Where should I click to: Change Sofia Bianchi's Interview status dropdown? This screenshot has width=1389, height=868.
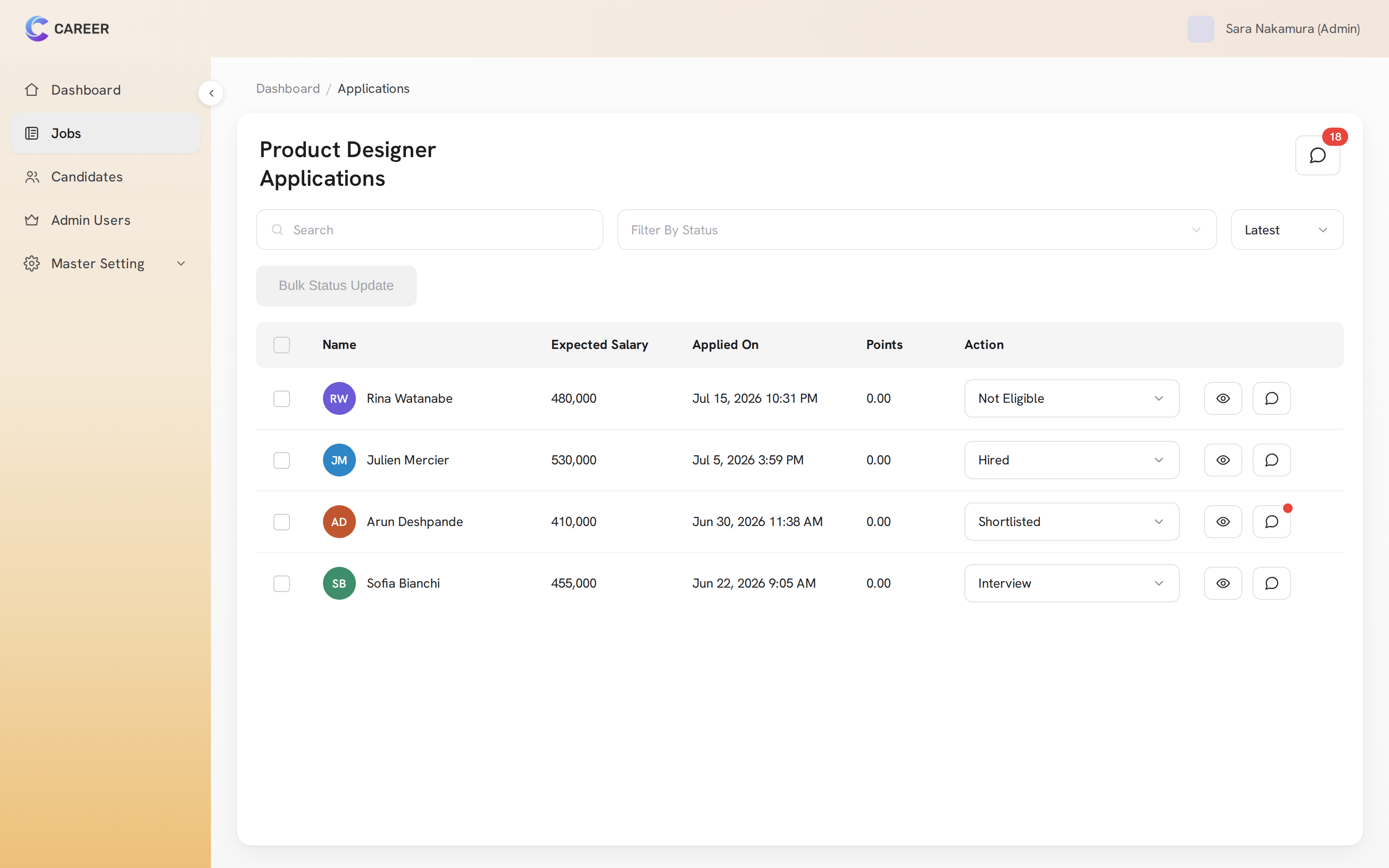tap(1072, 583)
